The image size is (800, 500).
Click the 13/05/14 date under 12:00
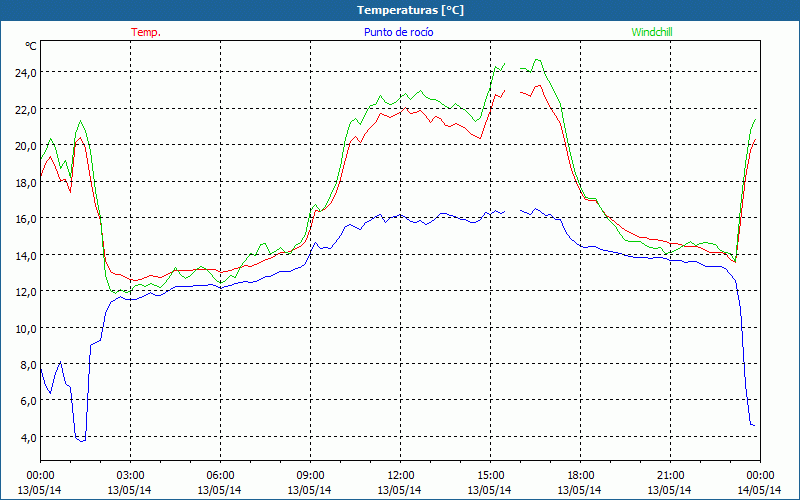tap(399, 490)
